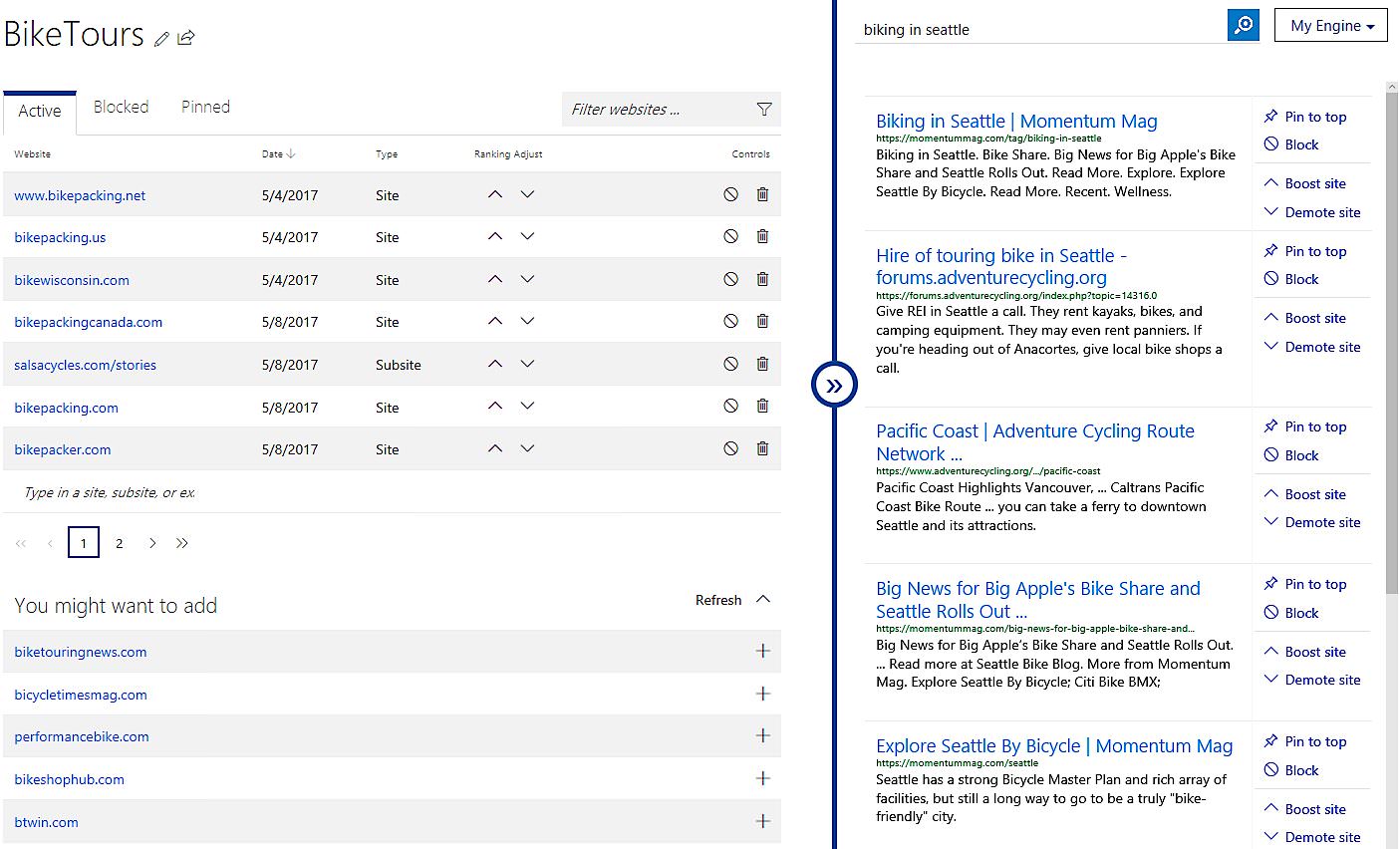
Task: Edit the BikeTours name with pencil icon
Action: point(162,39)
